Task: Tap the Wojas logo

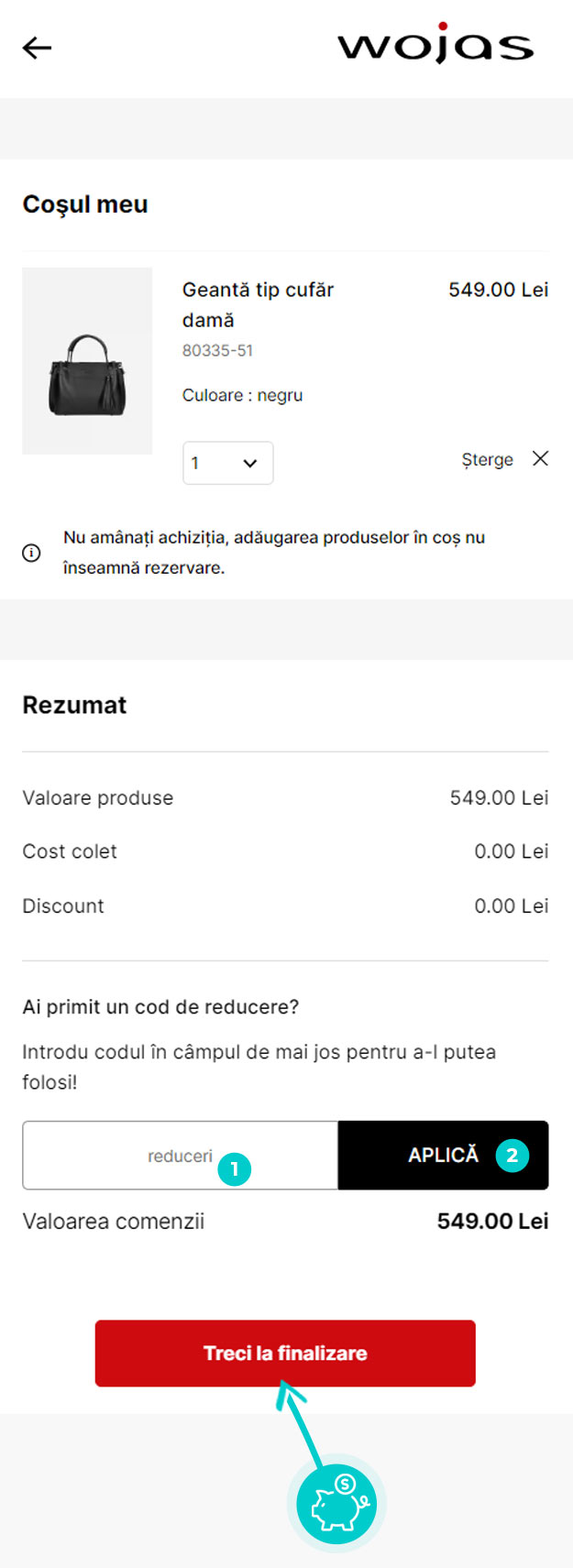Action: (x=435, y=44)
